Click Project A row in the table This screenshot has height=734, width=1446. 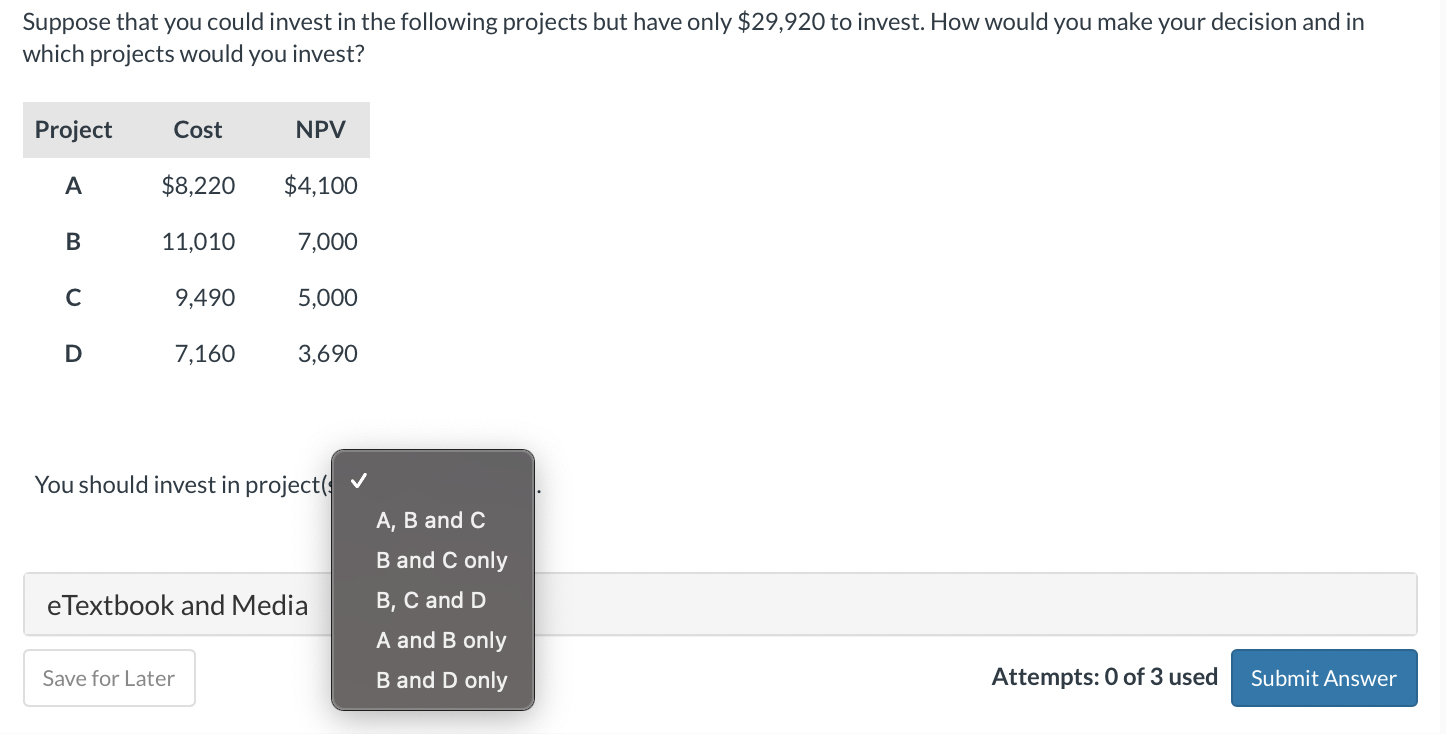click(x=71, y=185)
